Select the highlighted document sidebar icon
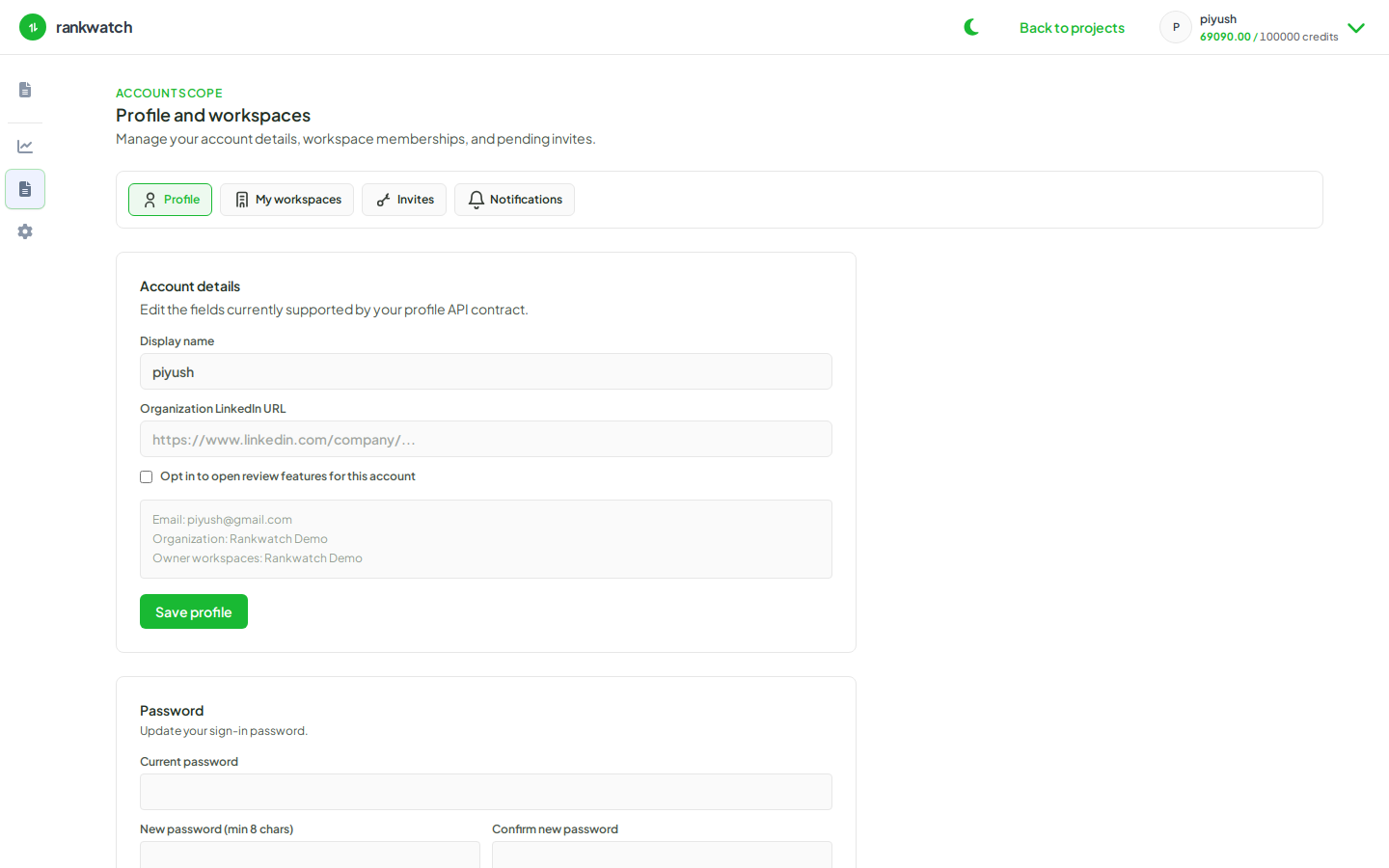Screen dimensions: 1389x868 (25, 189)
